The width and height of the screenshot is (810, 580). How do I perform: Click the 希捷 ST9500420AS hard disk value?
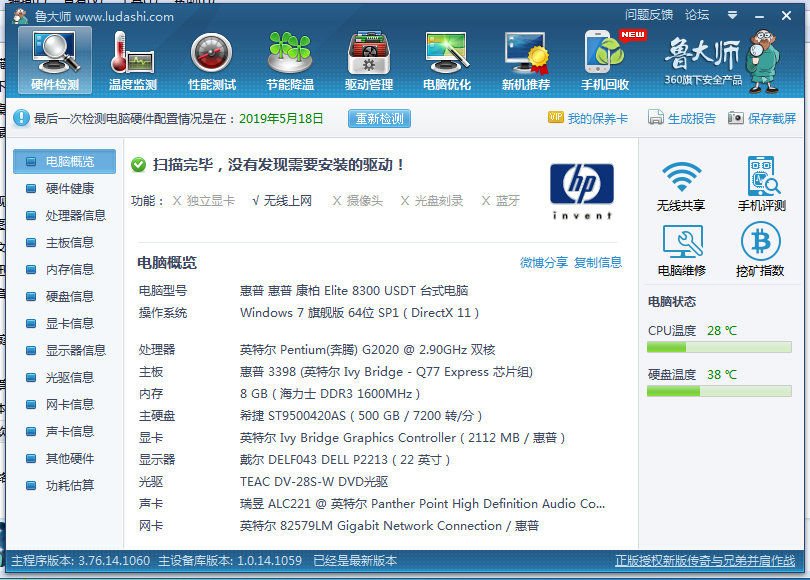pyautogui.click(x=361, y=416)
